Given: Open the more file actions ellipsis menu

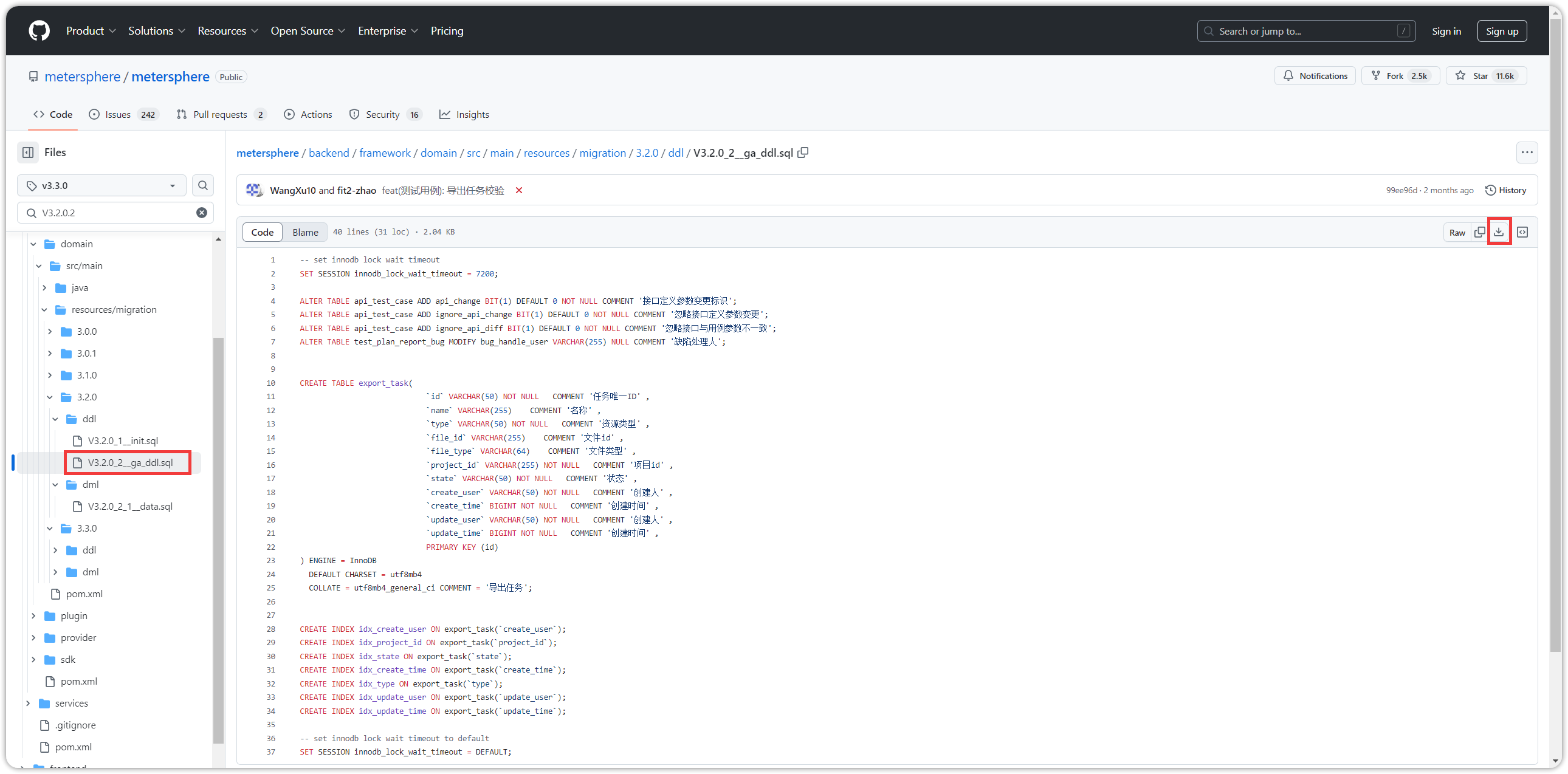Looking at the screenshot, I should pyautogui.click(x=1527, y=152).
